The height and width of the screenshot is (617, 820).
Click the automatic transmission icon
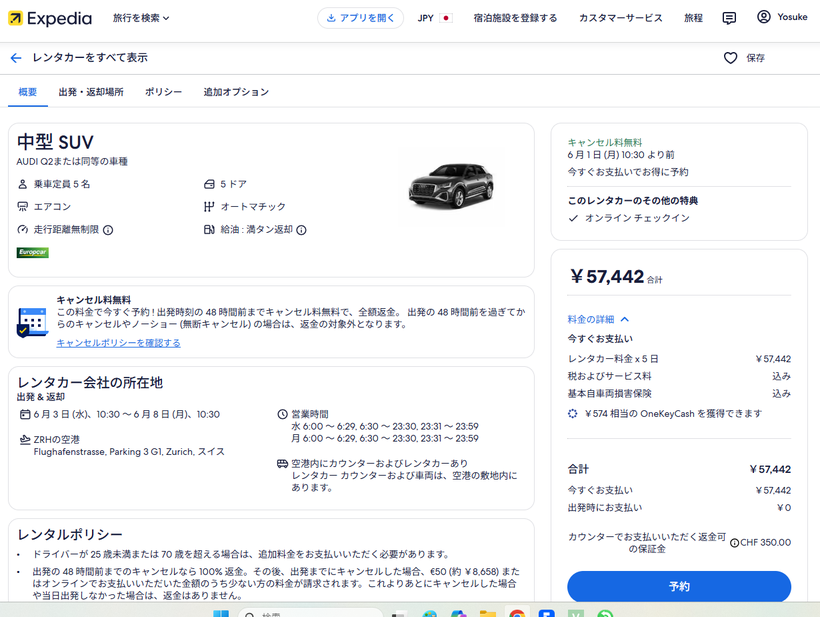(209, 207)
